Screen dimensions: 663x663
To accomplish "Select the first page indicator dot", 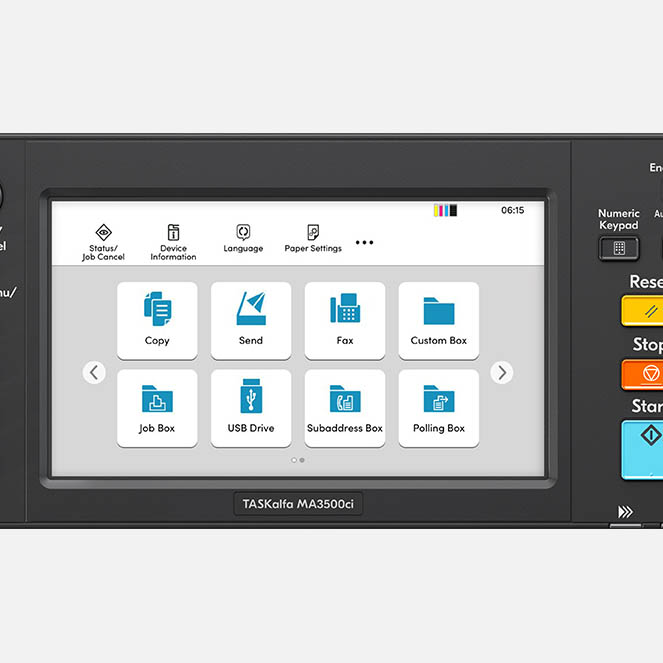I will click(294, 460).
